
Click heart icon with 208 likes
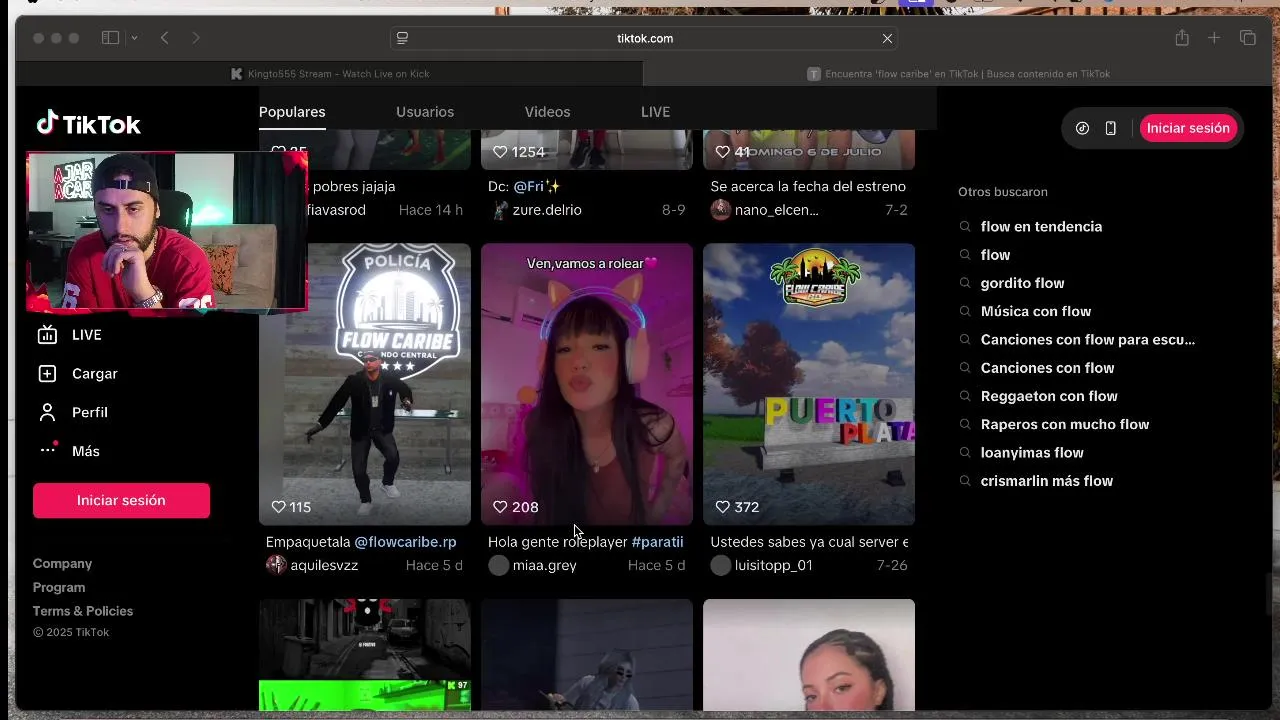click(501, 507)
